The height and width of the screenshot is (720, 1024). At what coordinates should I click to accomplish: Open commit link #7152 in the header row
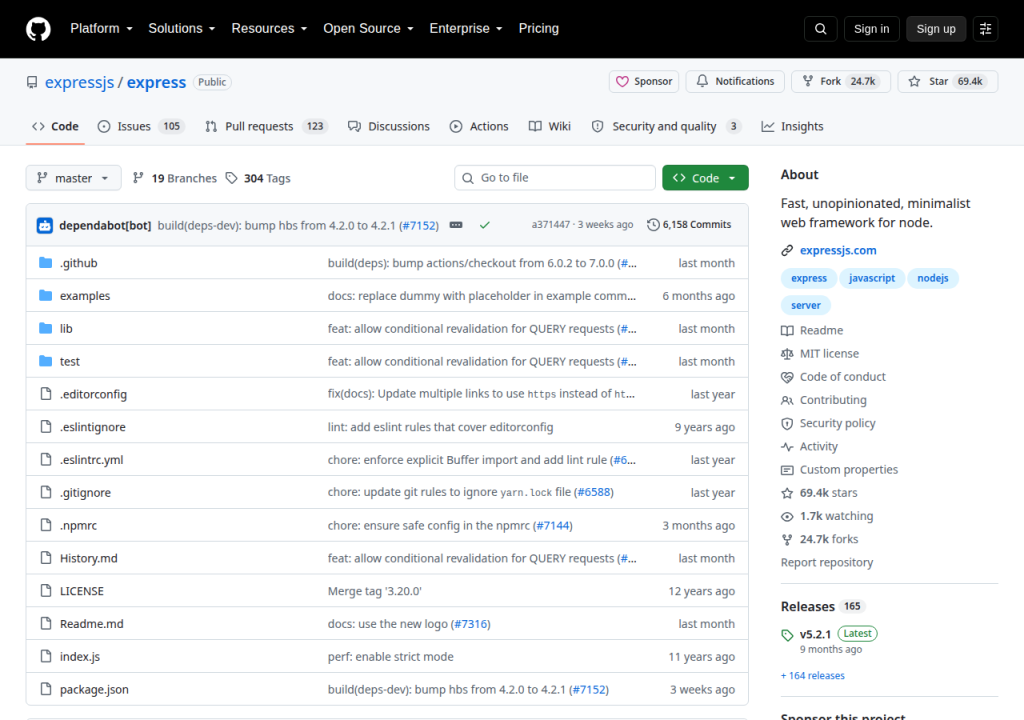click(x=419, y=225)
